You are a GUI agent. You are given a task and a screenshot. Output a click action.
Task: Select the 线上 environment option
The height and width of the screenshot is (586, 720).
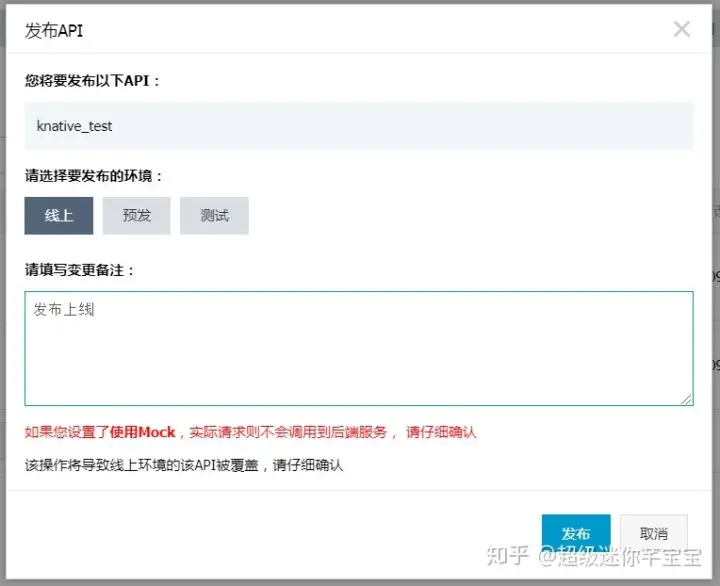(x=59, y=216)
